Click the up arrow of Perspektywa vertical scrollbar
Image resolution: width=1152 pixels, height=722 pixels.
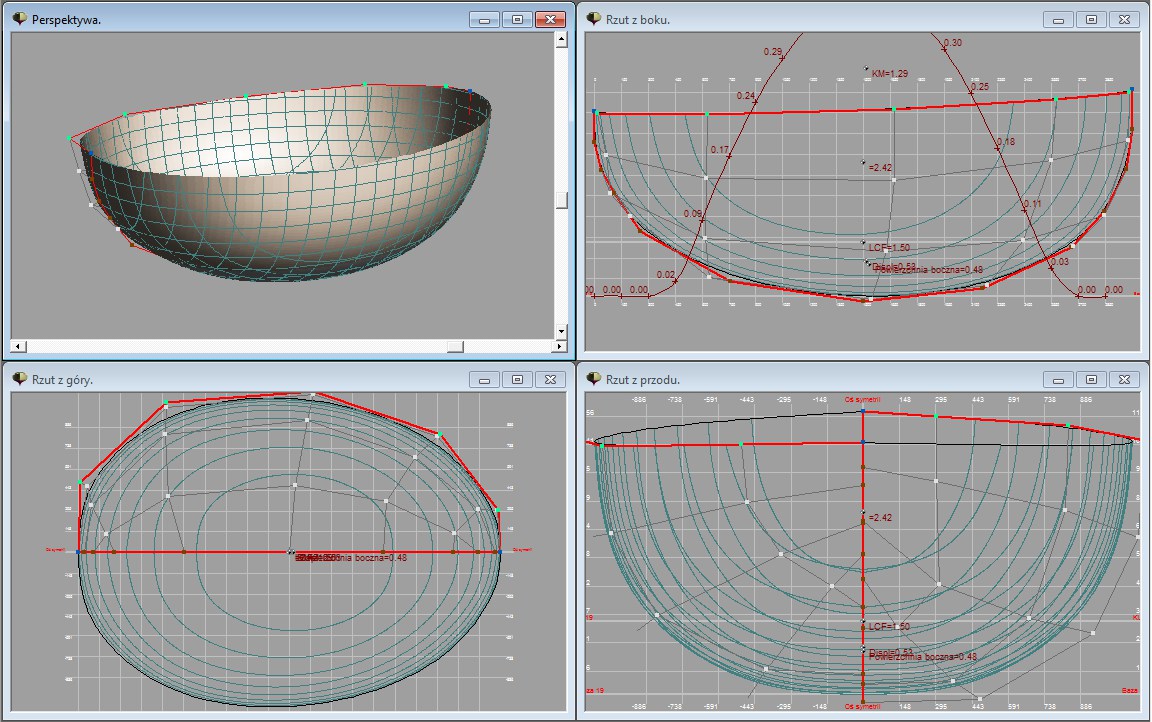tap(561, 40)
